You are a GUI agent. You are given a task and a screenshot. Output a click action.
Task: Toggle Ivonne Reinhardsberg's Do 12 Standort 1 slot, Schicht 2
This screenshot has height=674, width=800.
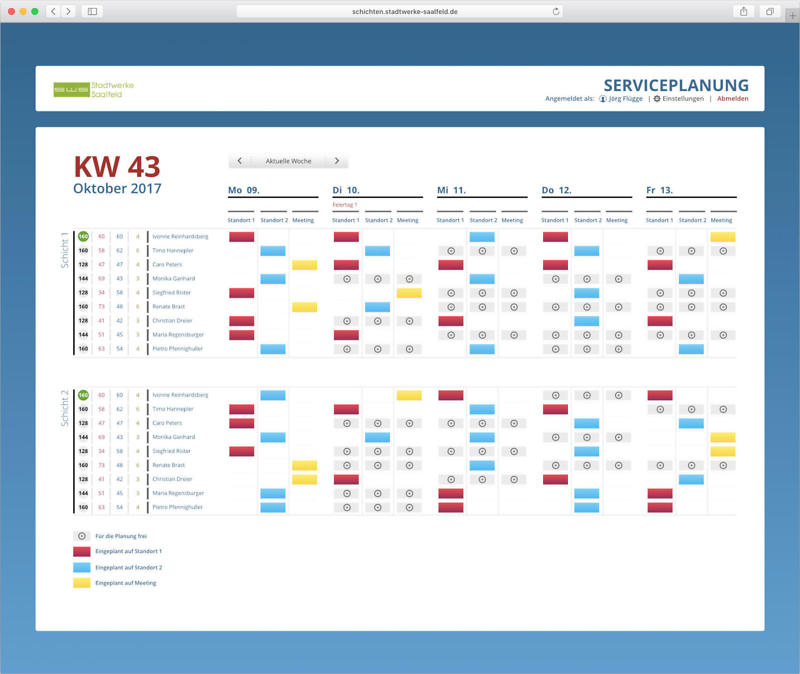[x=555, y=396]
